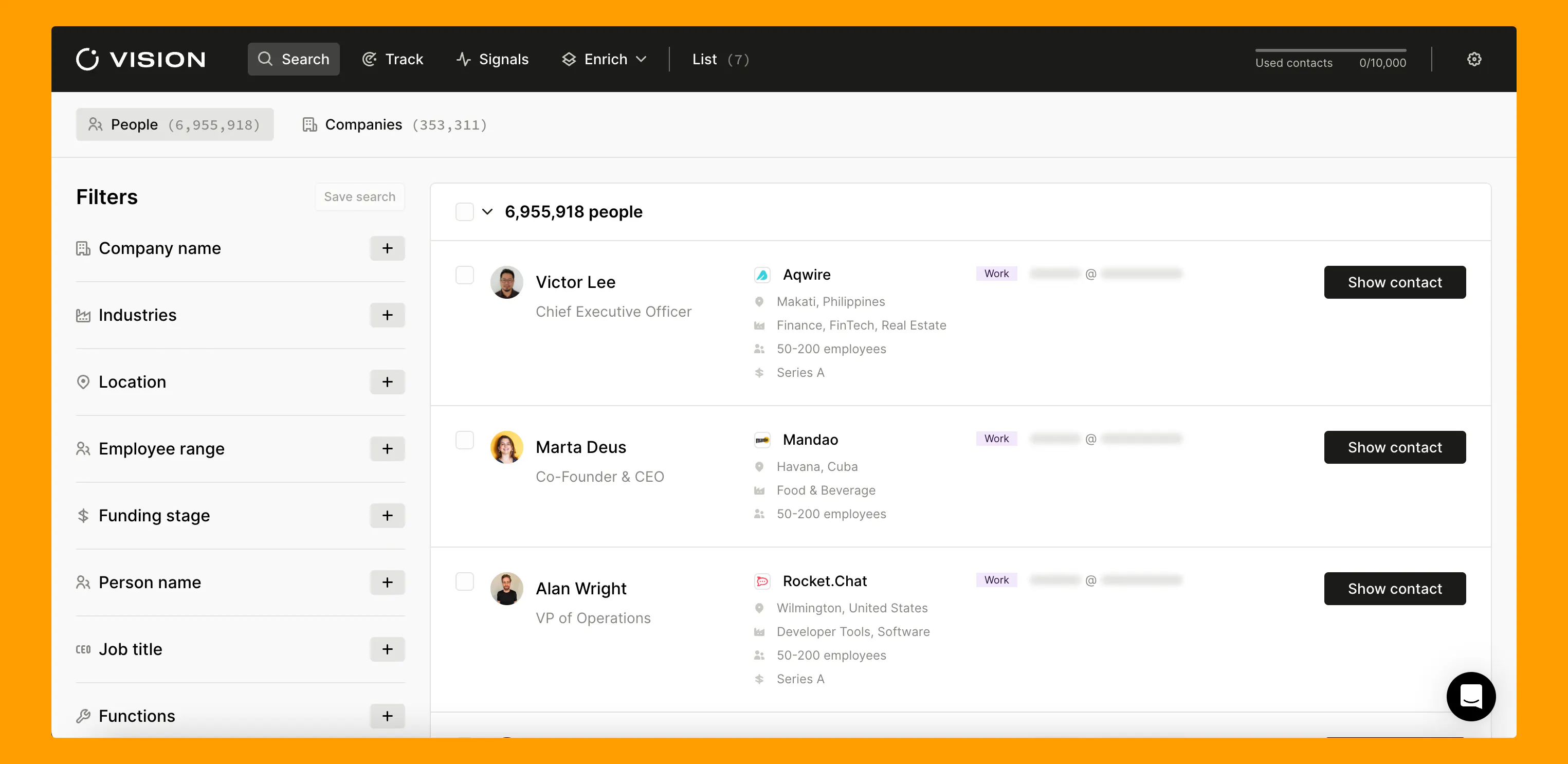
Task: Click the Functions wrench icon
Action: point(83,716)
